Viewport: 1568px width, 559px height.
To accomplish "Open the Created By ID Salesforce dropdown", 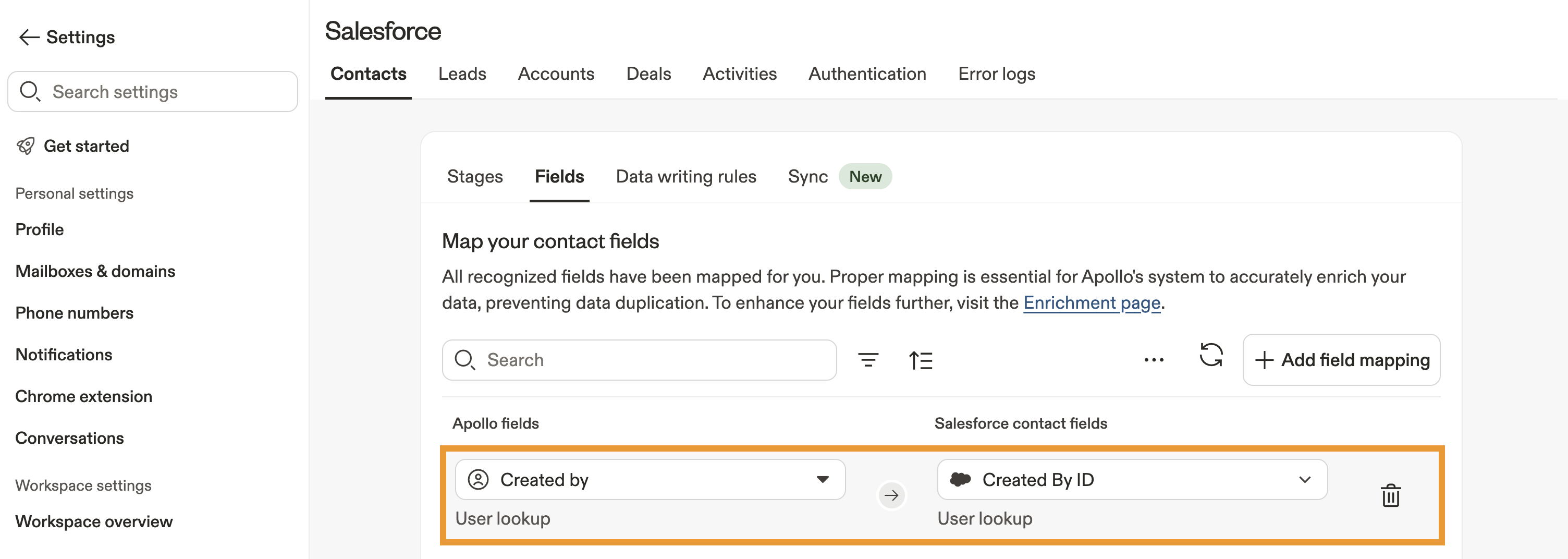I will (1132, 480).
